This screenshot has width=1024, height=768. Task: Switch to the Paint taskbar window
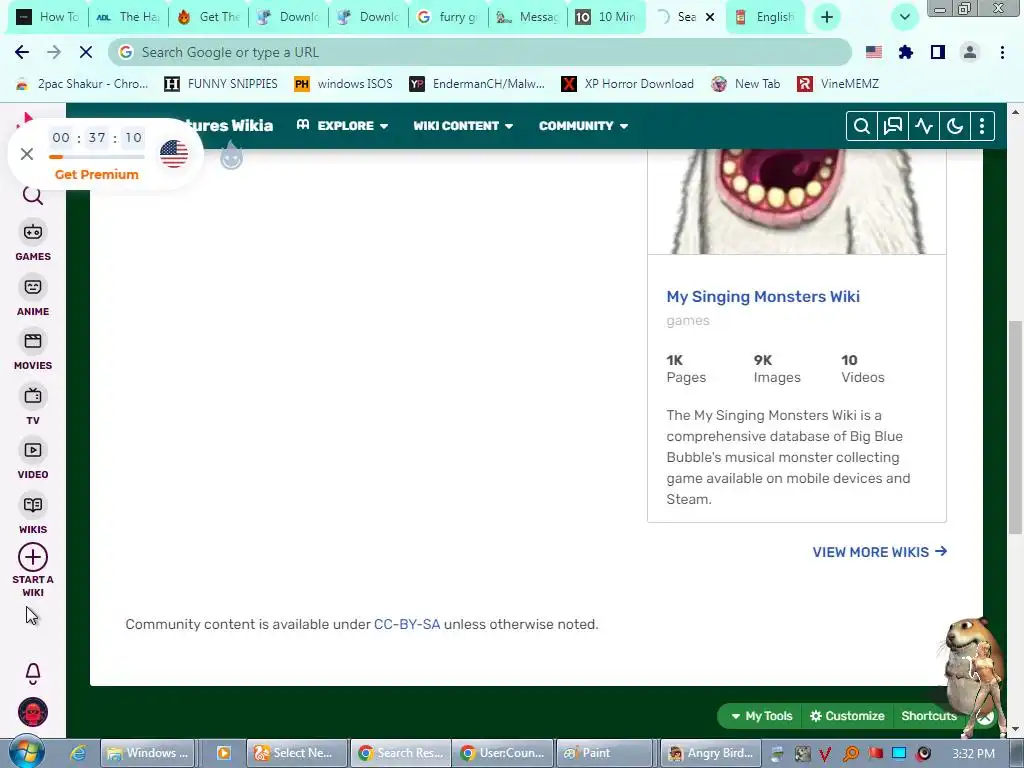point(603,753)
